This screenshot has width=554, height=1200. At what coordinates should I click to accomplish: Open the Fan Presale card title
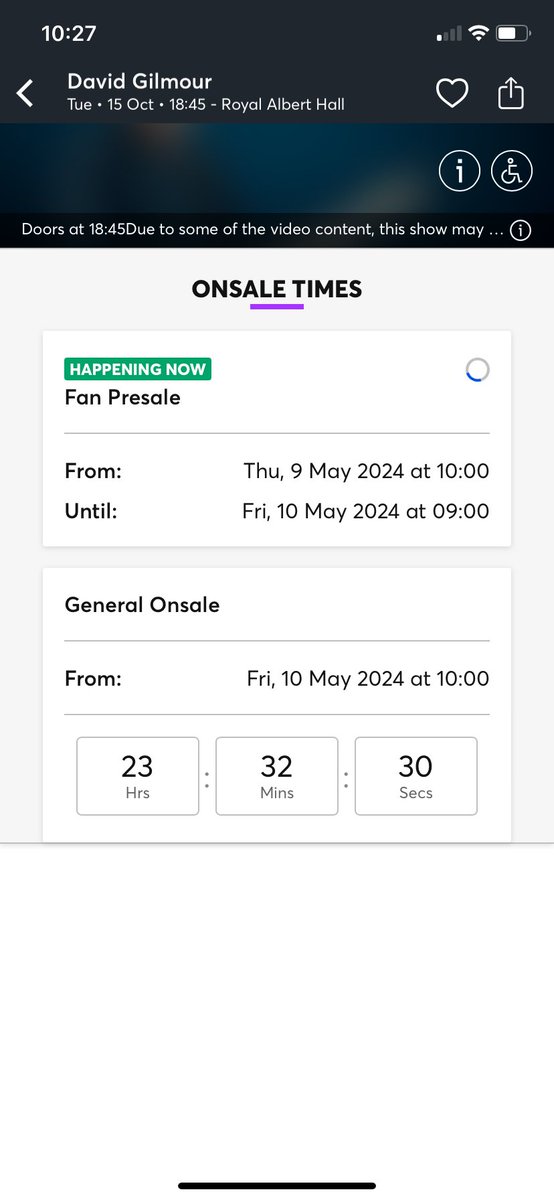click(122, 397)
